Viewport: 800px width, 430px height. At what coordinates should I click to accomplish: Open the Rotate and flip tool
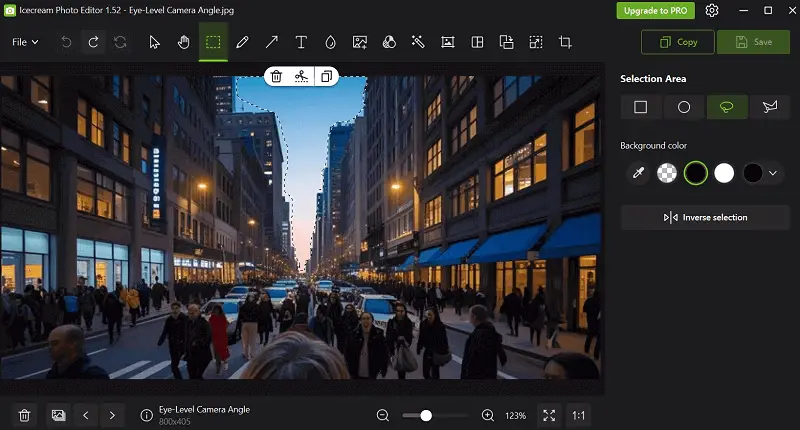pos(507,42)
